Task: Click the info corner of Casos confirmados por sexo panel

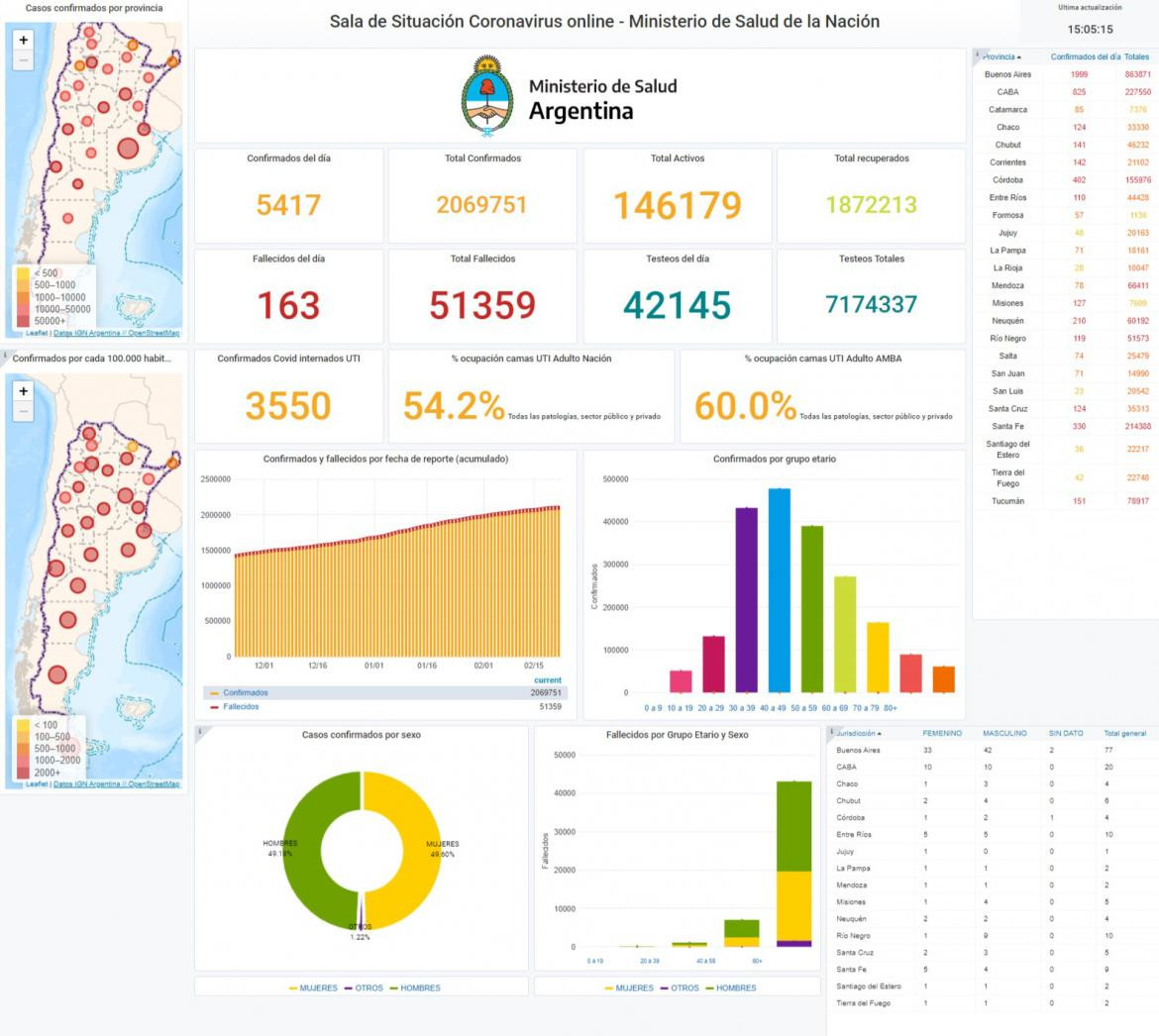Action: click(x=199, y=731)
